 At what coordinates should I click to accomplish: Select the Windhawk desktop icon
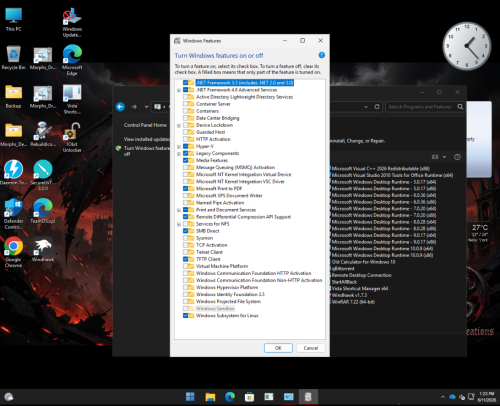point(43,250)
